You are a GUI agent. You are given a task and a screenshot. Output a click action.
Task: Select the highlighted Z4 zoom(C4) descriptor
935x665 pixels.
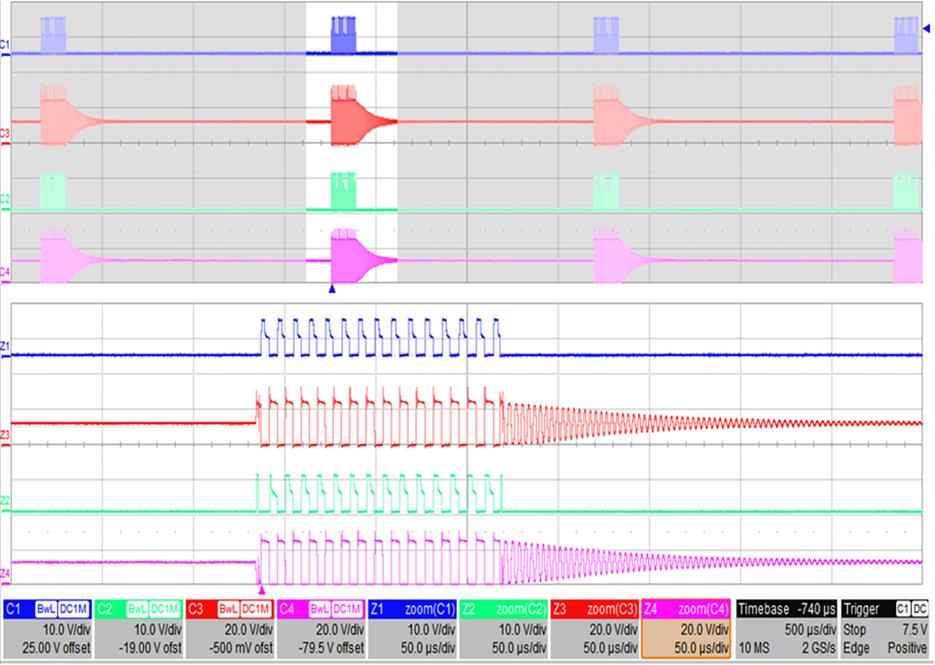[686, 627]
